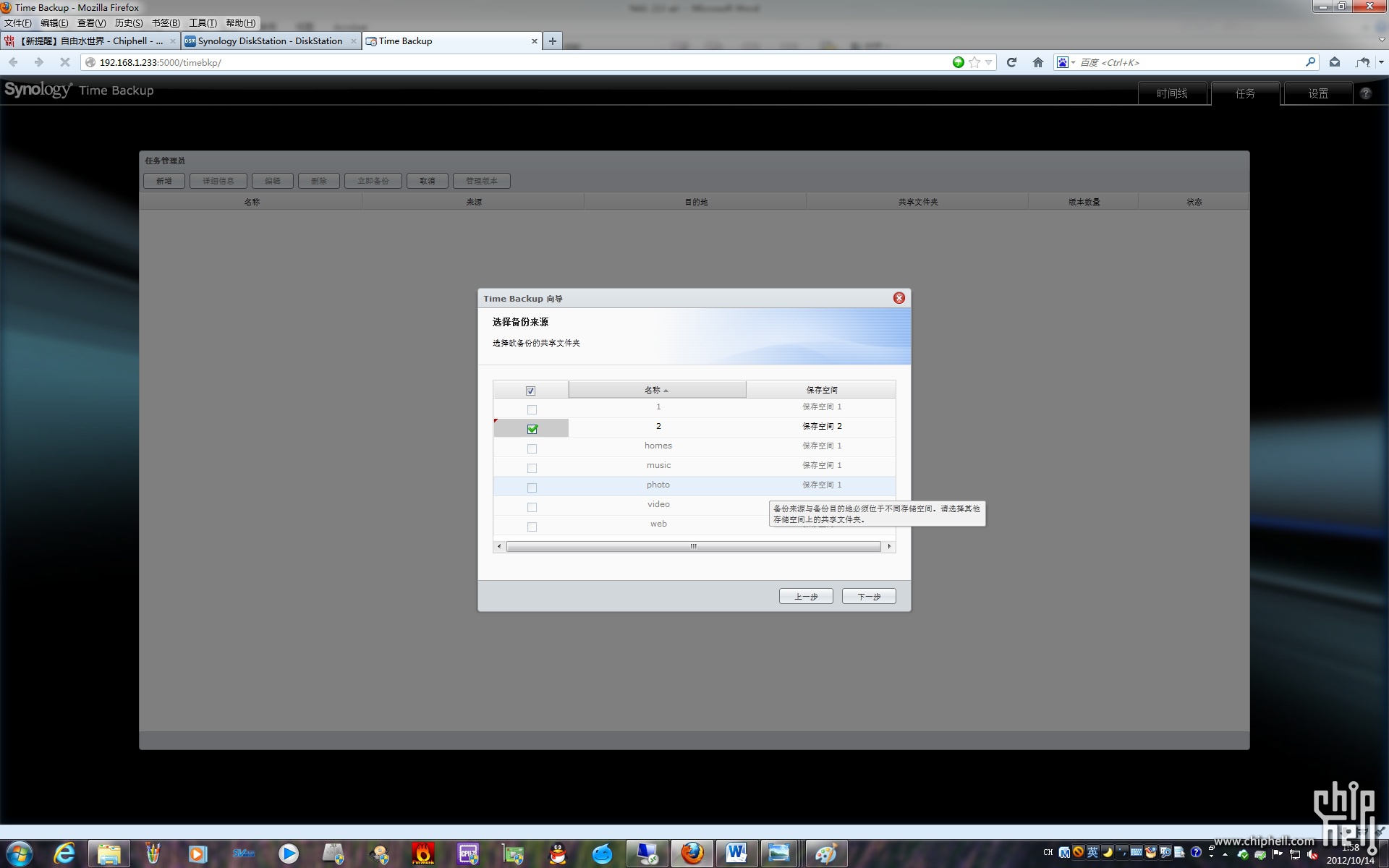
Task: Click the Stop loading X icon
Action: point(64,62)
